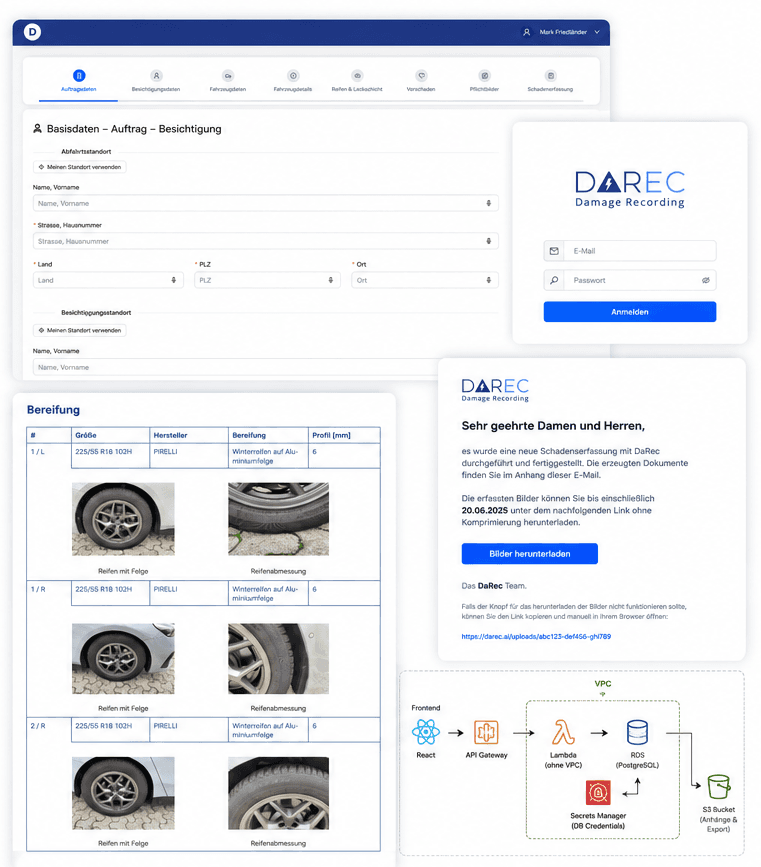
Task: Open the Pflichtbilder step icon
Action: coord(484,76)
